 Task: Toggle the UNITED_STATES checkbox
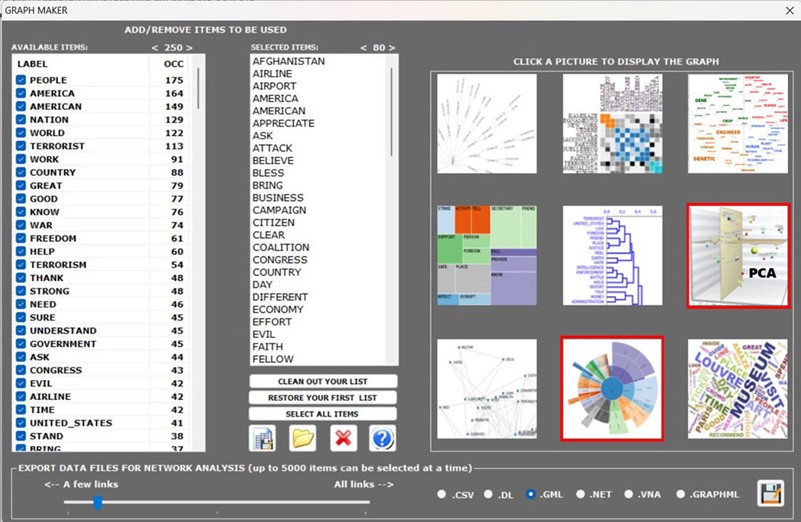(x=21, y=423)
